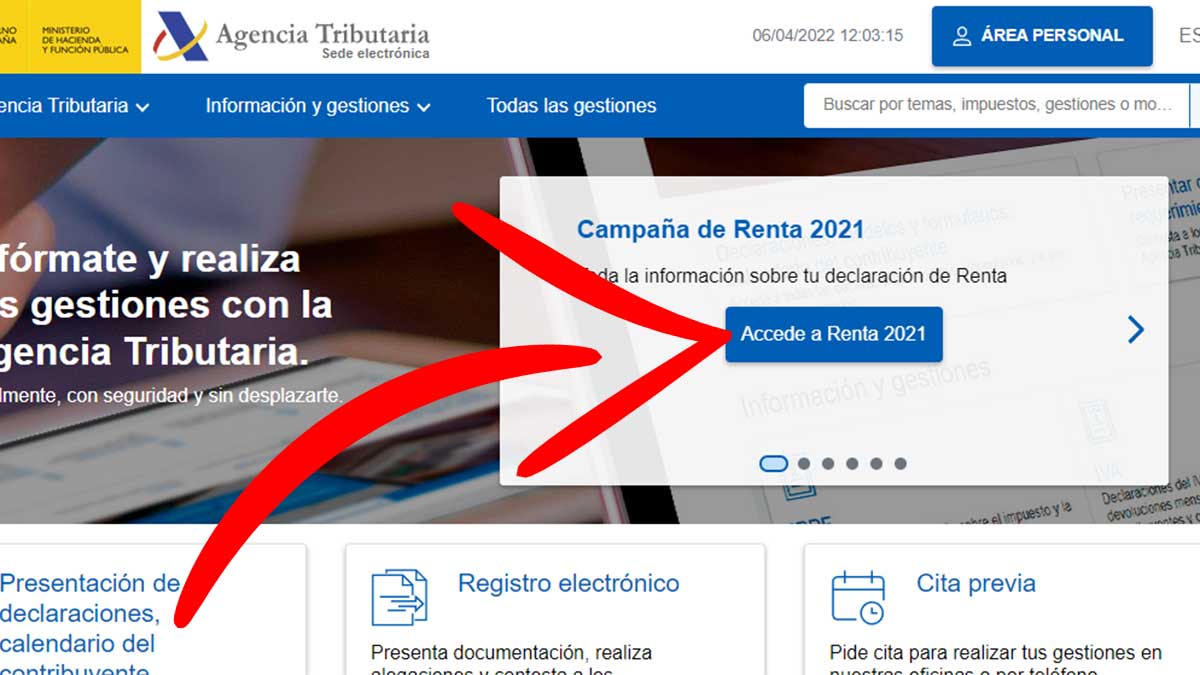Expand the Información y gestiones menu

coord(317,106)
